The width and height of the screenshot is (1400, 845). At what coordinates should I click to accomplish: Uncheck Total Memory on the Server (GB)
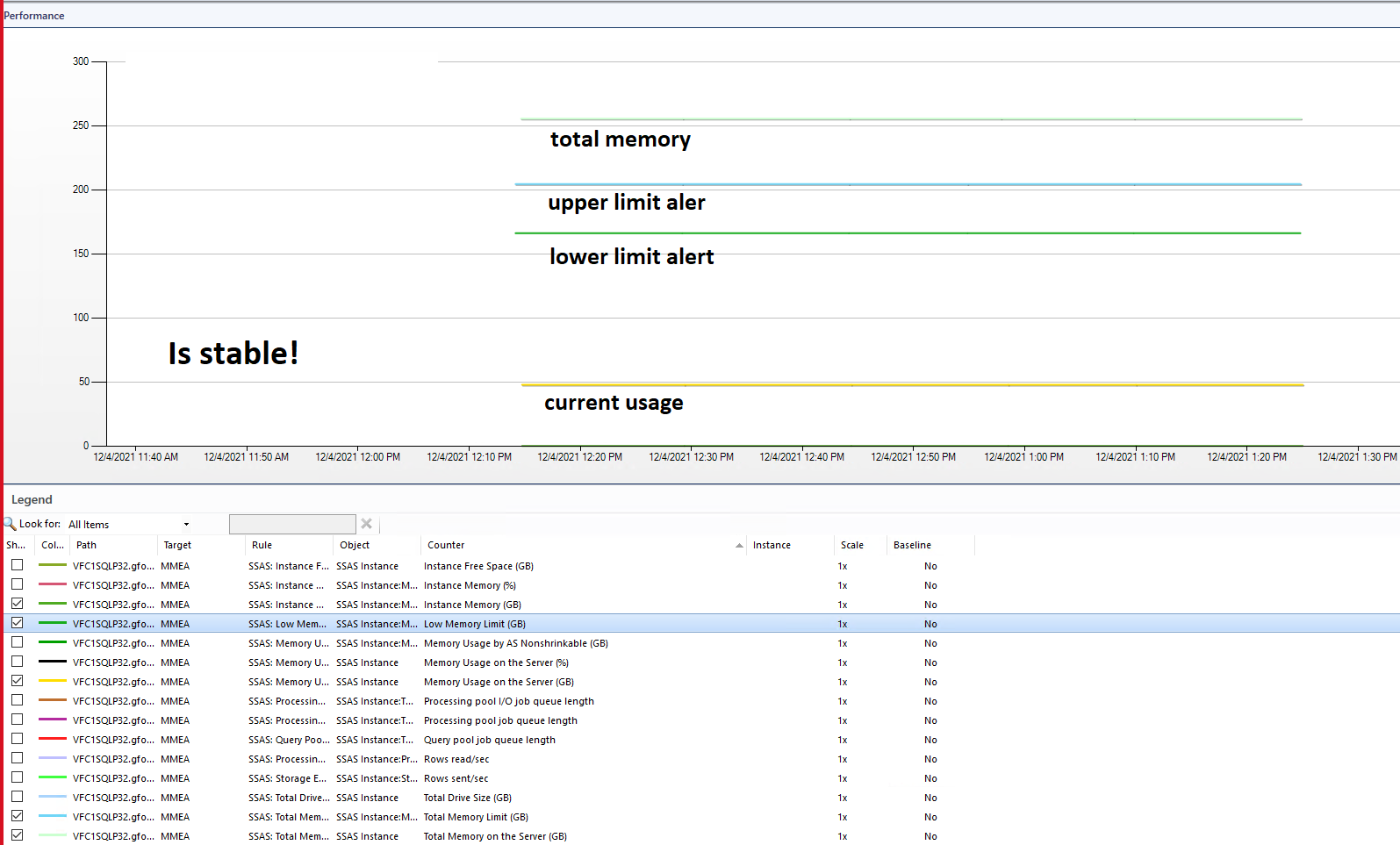click(x=17, y=835)
